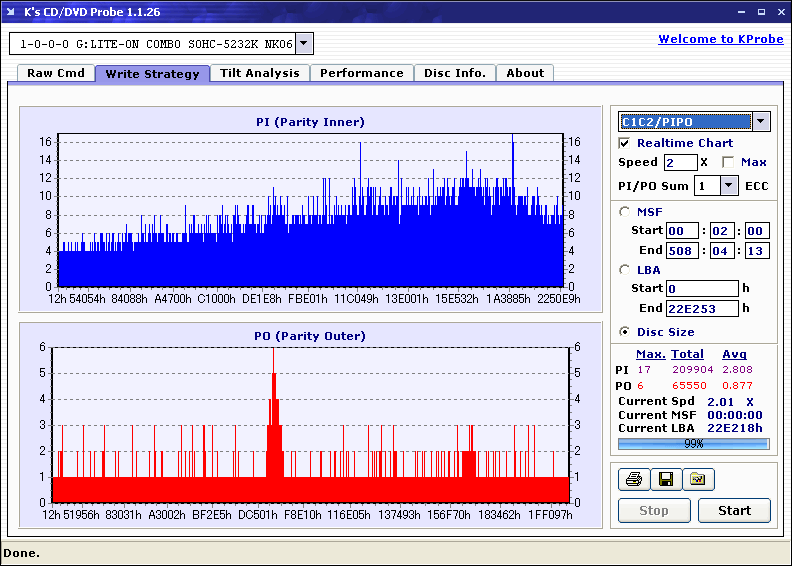The width and height of the screenshot is (792, 566).
Task: Select the Disc Size radio button
Action: 625,332
